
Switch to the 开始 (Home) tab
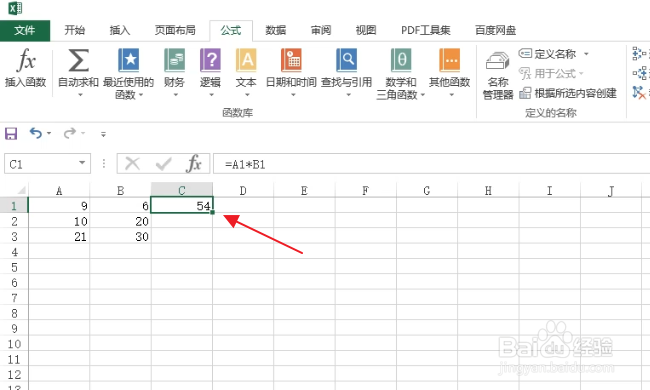click(75, 30)
